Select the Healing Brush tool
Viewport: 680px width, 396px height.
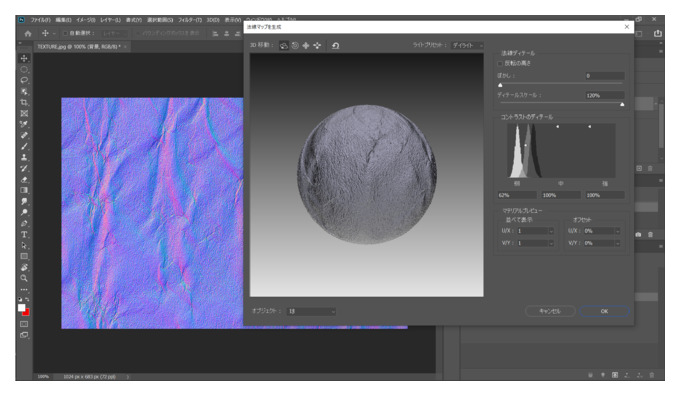[24, 135]
